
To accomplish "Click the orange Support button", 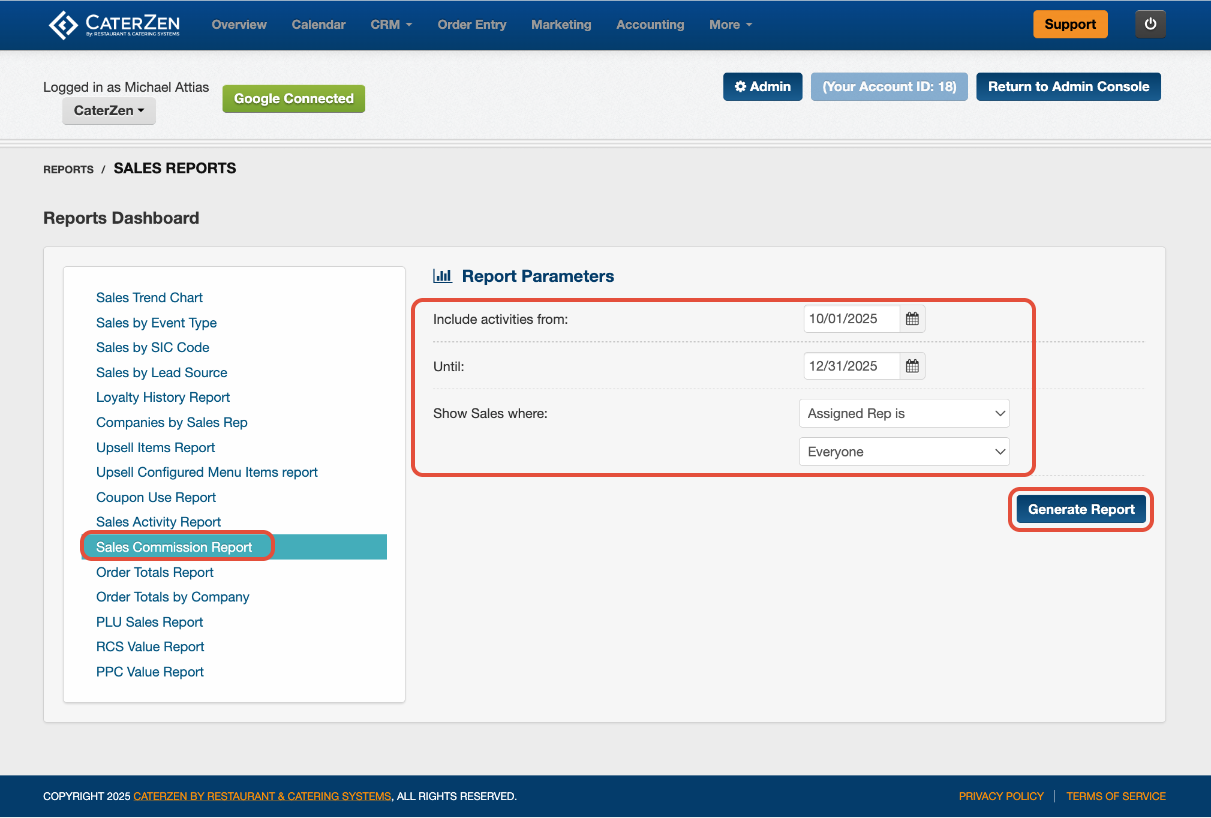I will point(1070,24).
